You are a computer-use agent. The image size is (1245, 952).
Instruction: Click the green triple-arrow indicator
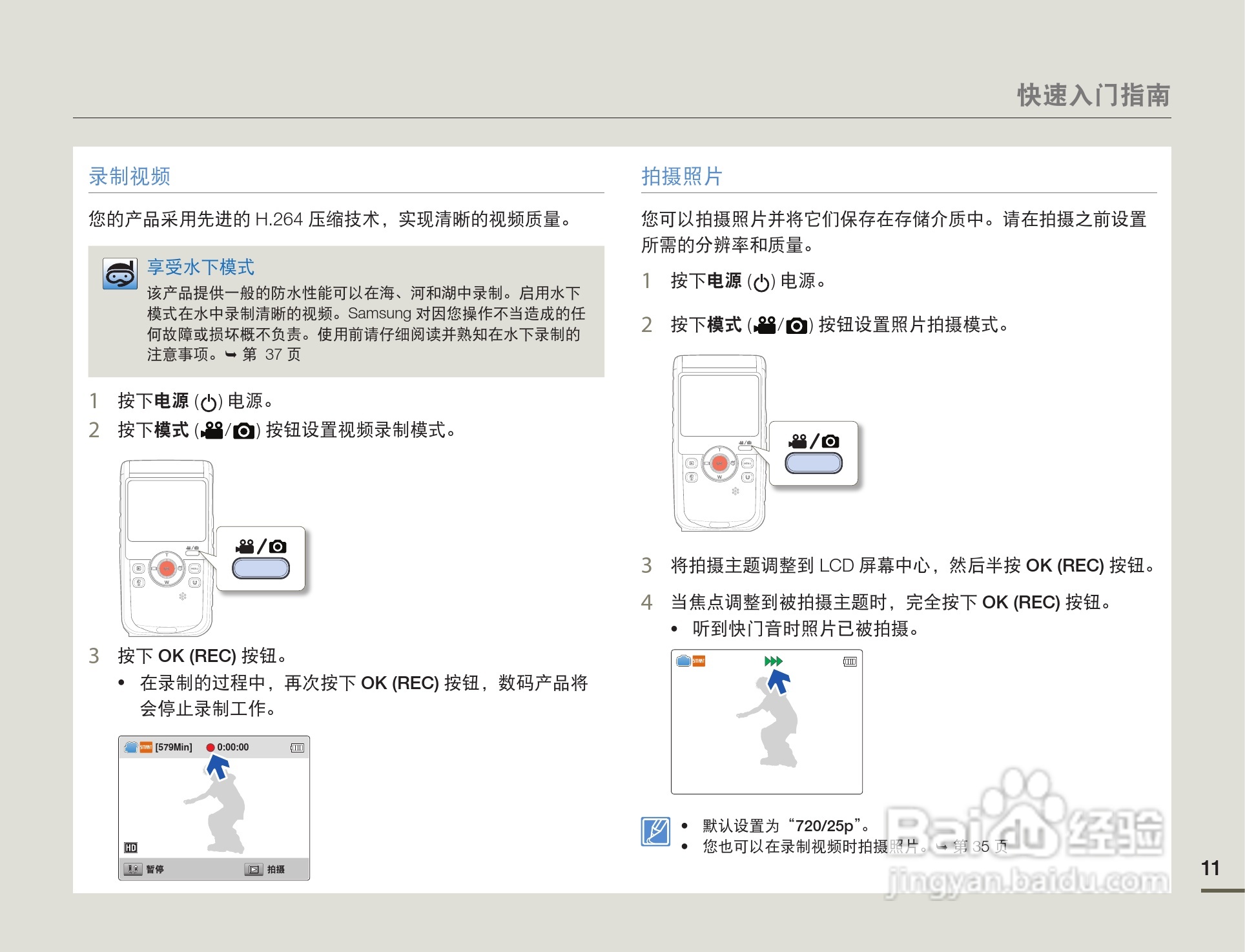coord(773,661)
